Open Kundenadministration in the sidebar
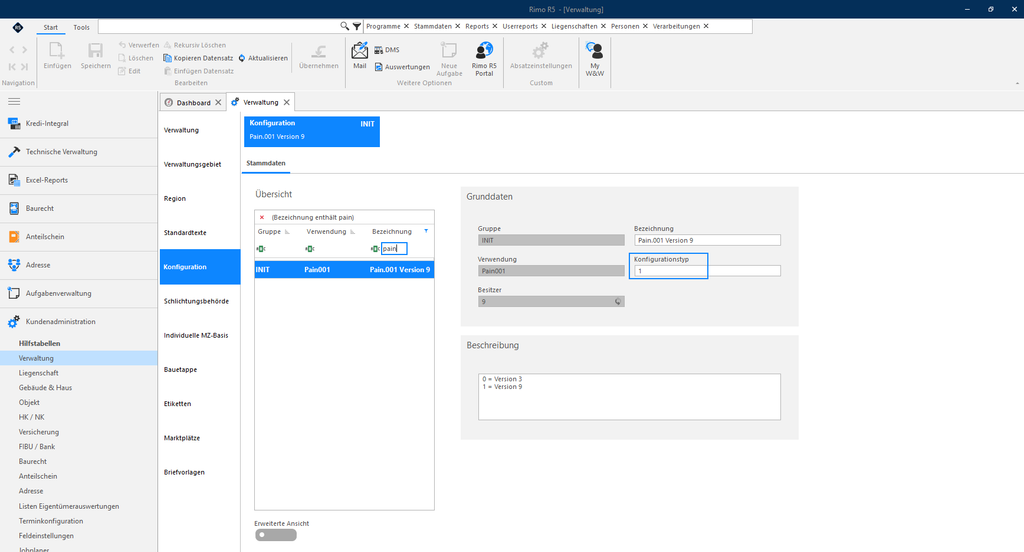 (x=78, y=321)
